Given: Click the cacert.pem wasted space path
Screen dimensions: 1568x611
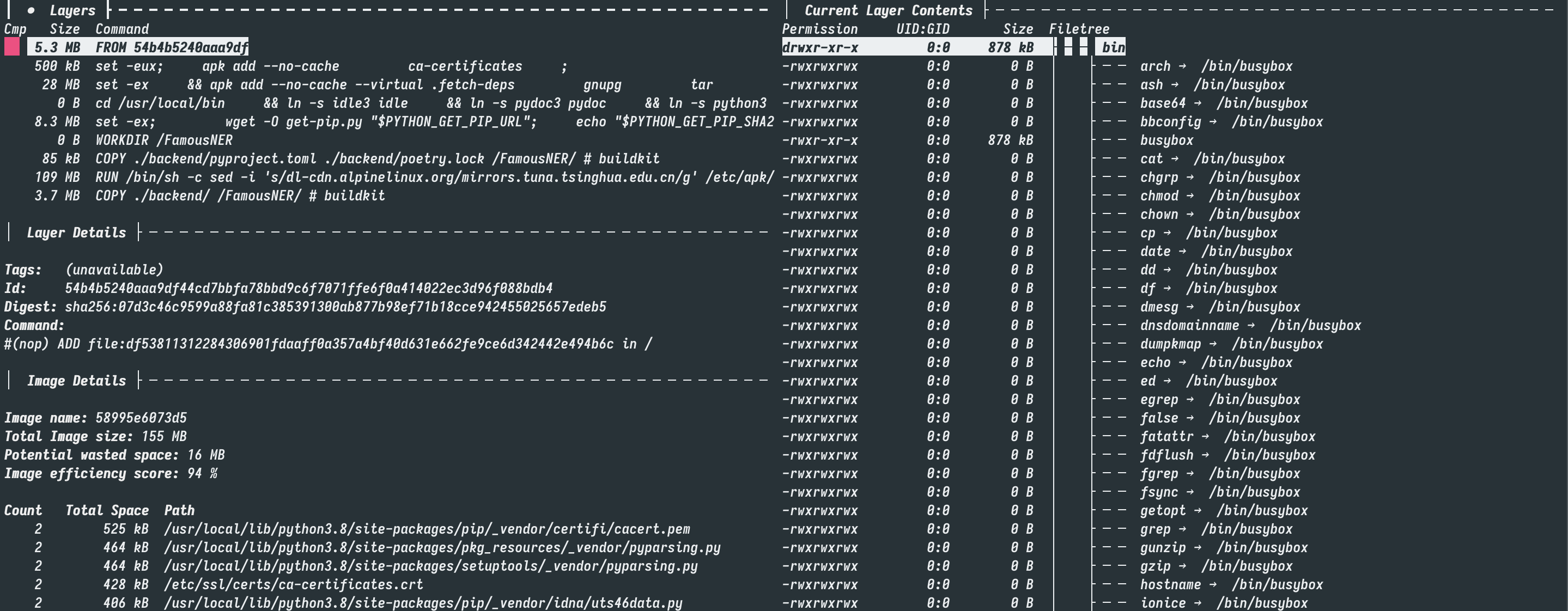Looking at the screenshot, I should [426, 529].
